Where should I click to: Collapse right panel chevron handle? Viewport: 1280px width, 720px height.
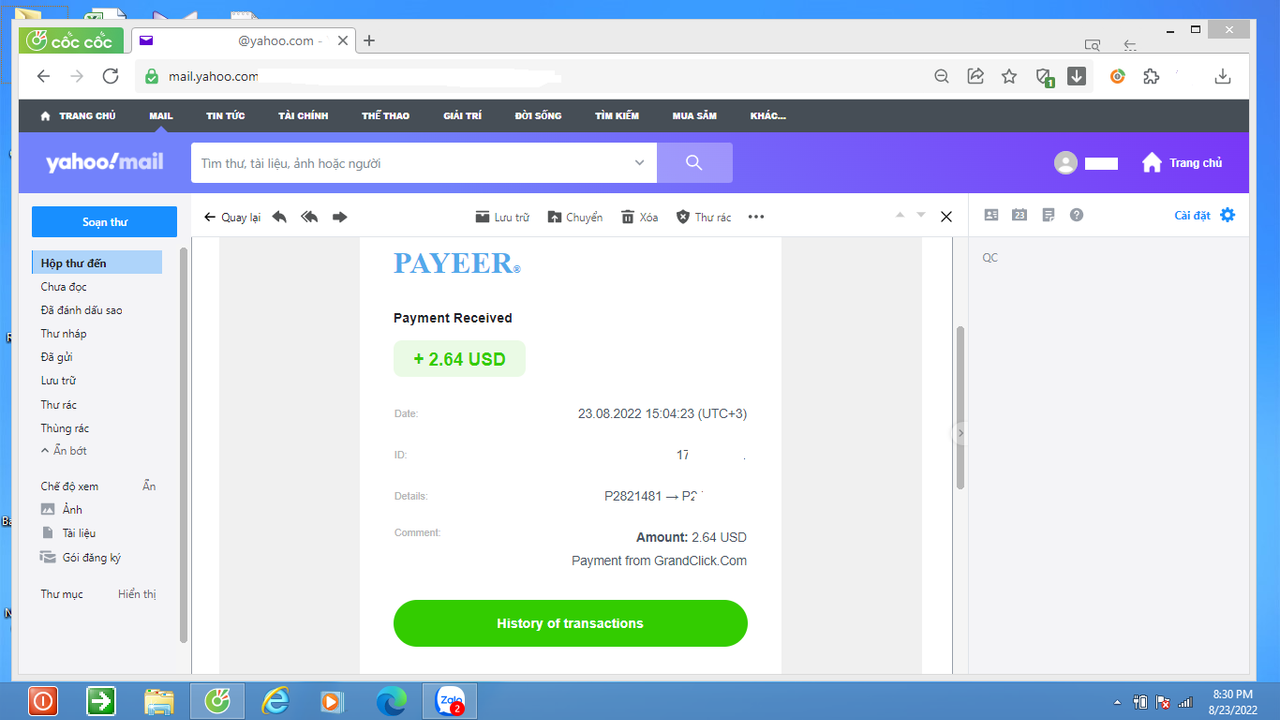(x=960, y=434)
